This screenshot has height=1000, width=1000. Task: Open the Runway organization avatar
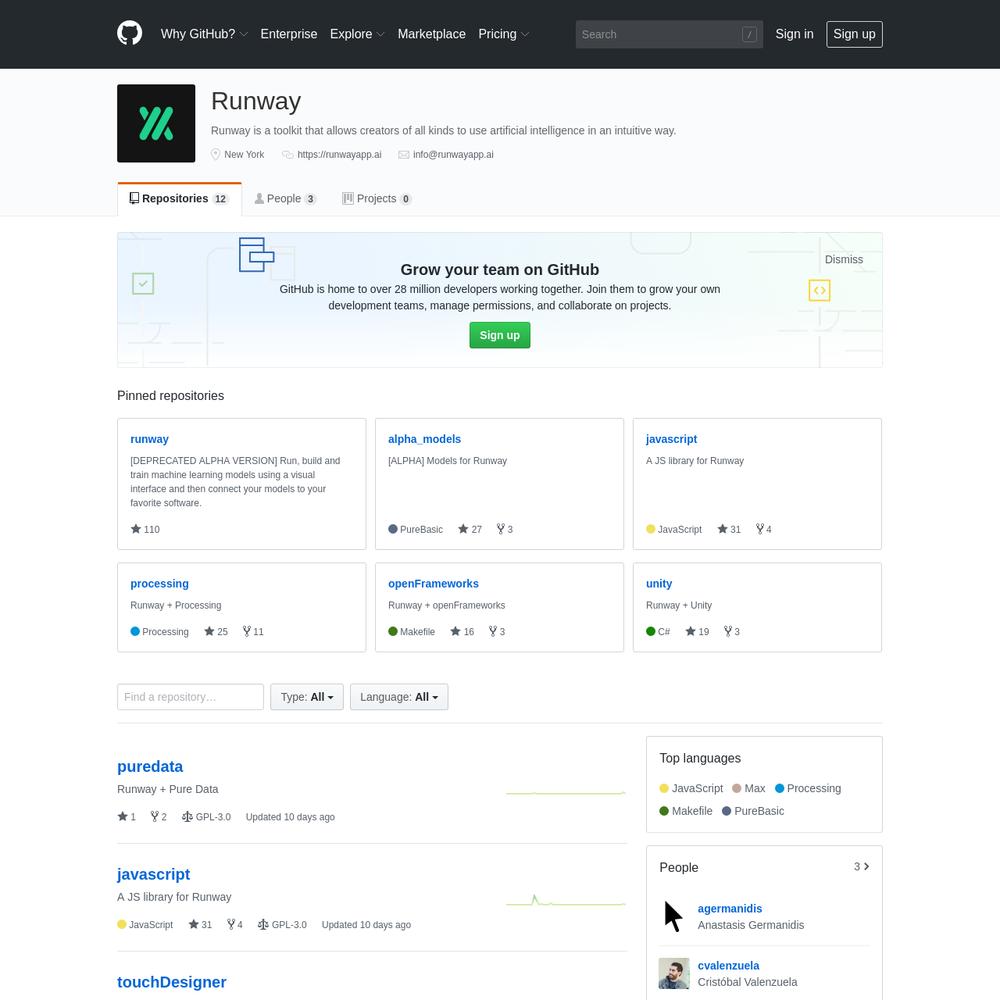point(156,123)
